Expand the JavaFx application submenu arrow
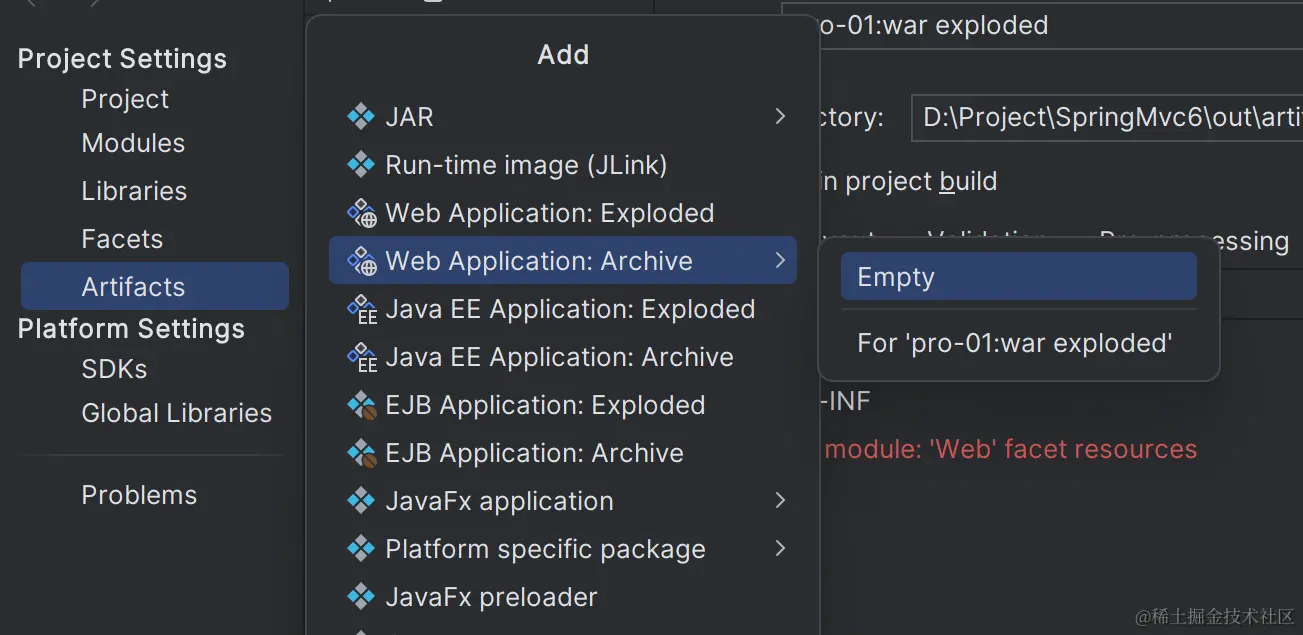Image resolution: width=1303 pixels, height=635 pixels. point(780,501)
